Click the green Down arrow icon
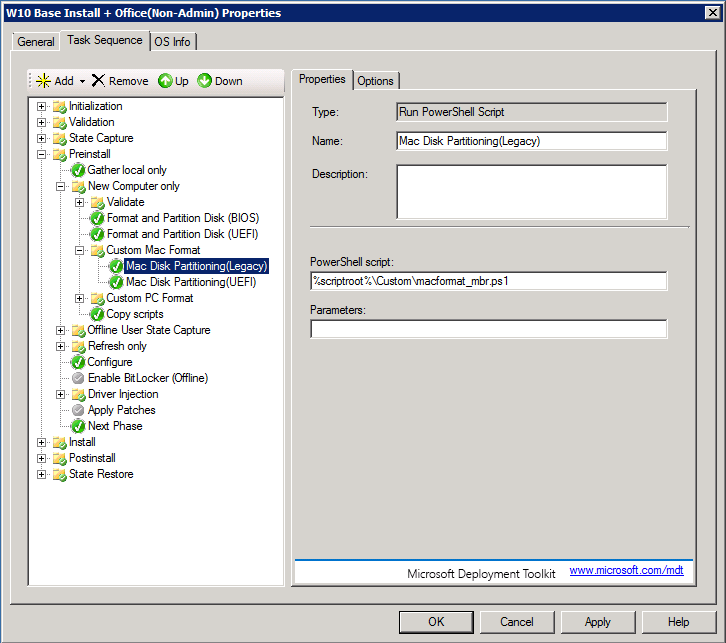Image resolution: width=726 pixels, height=643 pixels. (x=204, y=81)
